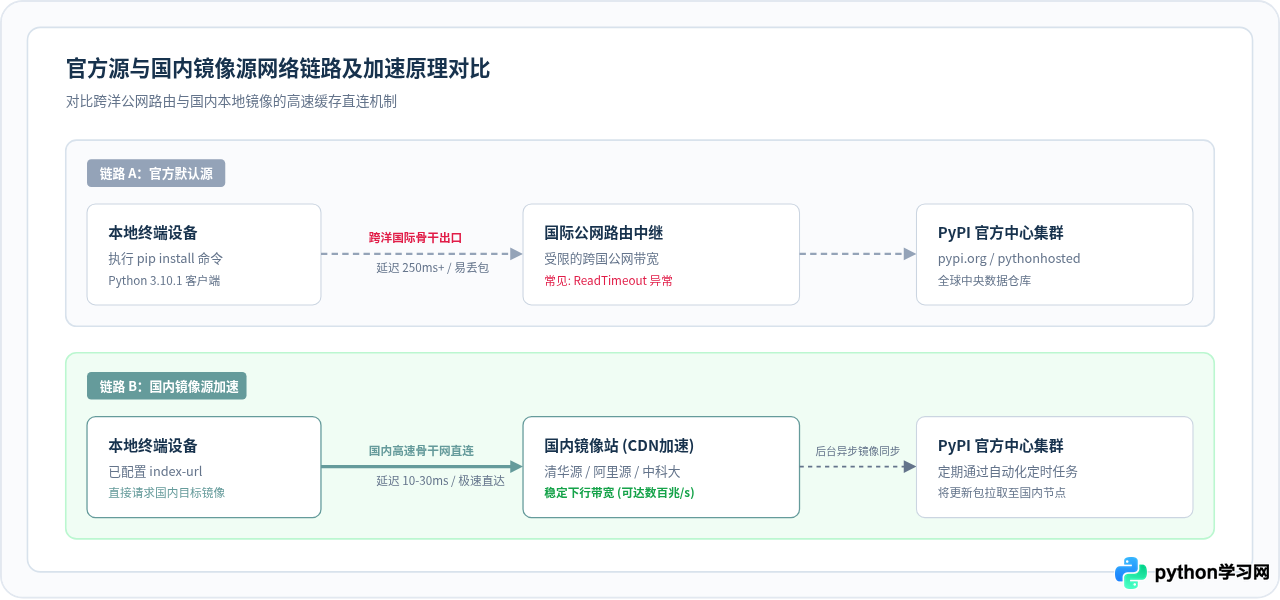Image resolution: width=1280 pixels, height=600 pixels.
Task: Select the 受限的跨国公网带宽 line
Action: (x=602, y=258)
